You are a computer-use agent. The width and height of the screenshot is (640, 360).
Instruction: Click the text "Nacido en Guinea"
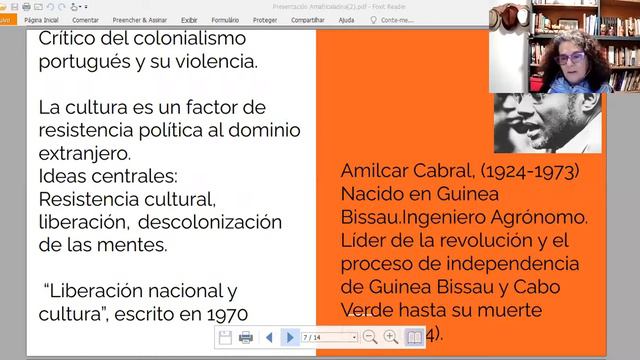pyautogui.click(x=420, y=194)
